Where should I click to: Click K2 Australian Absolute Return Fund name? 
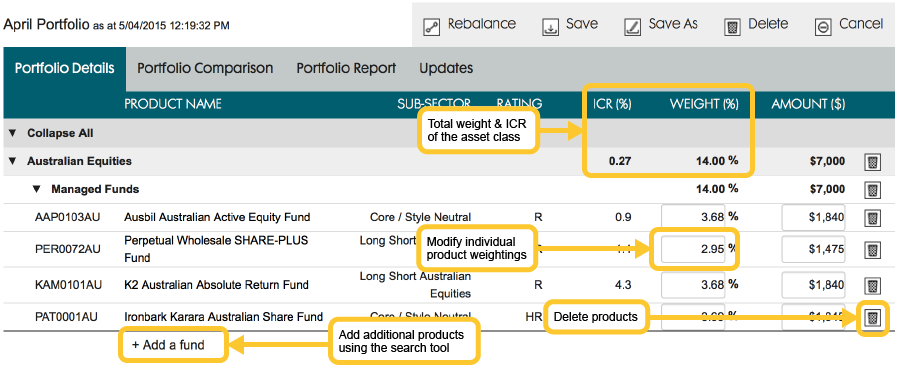(x=216, y=285)
